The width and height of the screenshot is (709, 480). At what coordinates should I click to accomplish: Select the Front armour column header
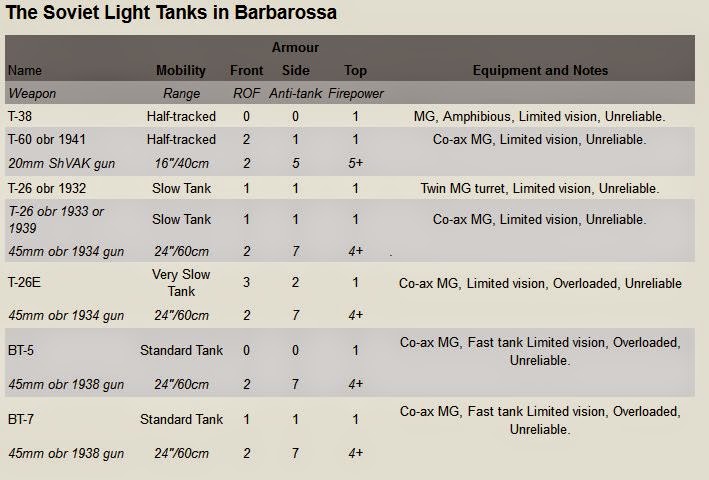[x=246, y=71]
